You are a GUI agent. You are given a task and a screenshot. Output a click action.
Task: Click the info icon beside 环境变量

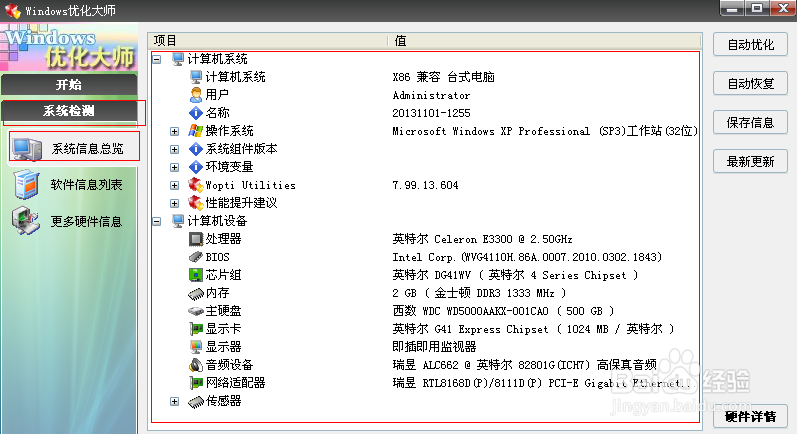(196, 167)
